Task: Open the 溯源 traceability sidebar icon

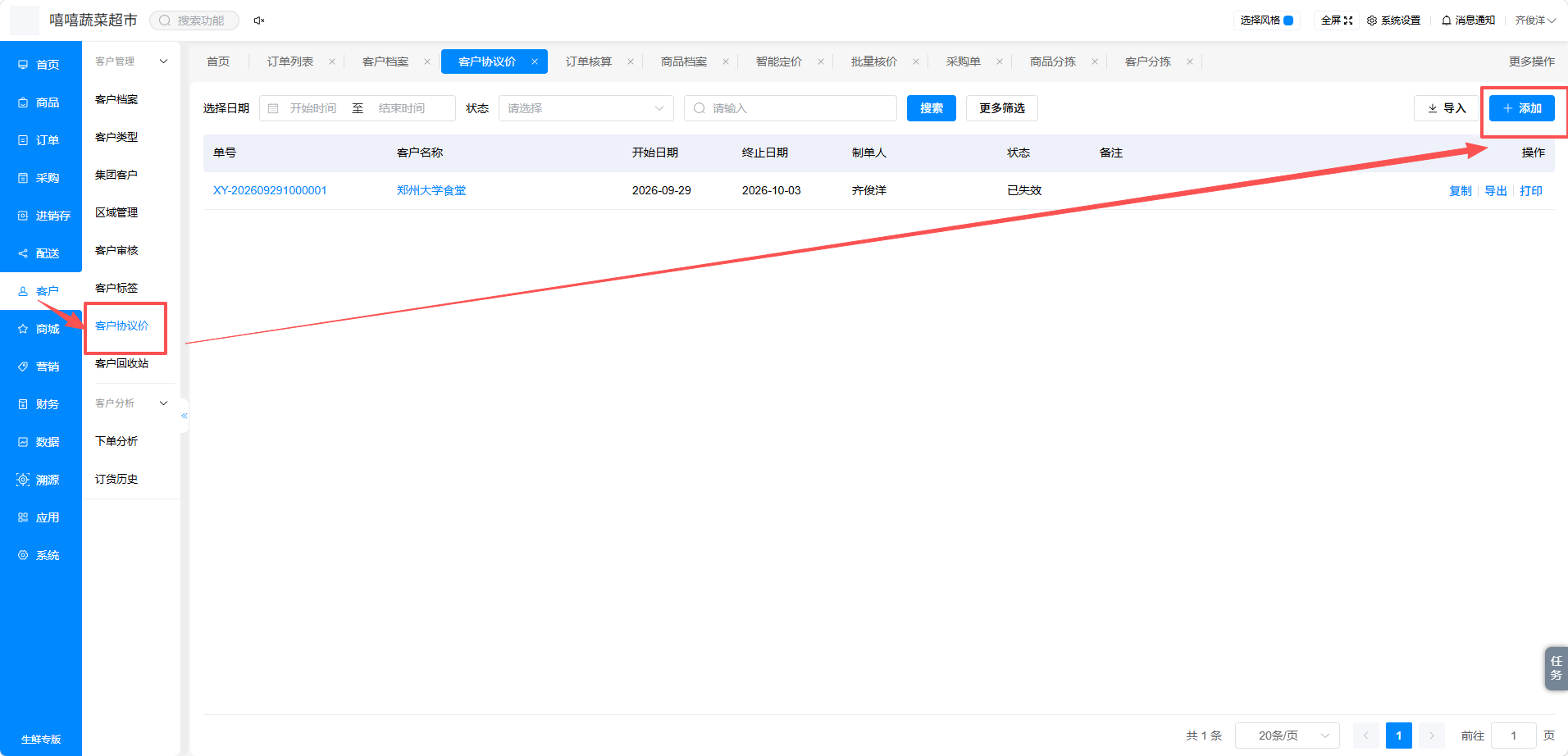Action: (x=23, y=480)
